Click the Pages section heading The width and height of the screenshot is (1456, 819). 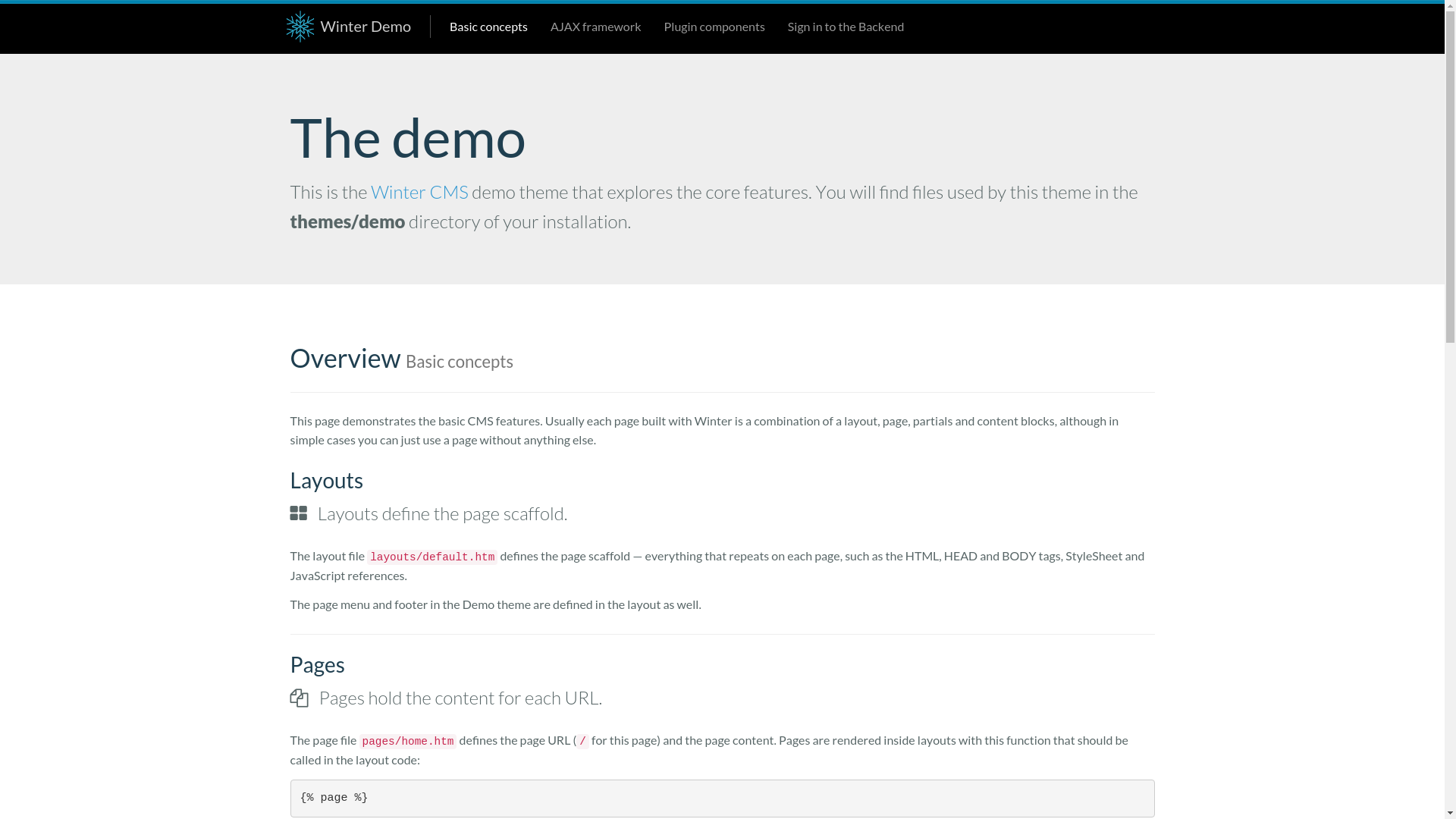point(317,664)
